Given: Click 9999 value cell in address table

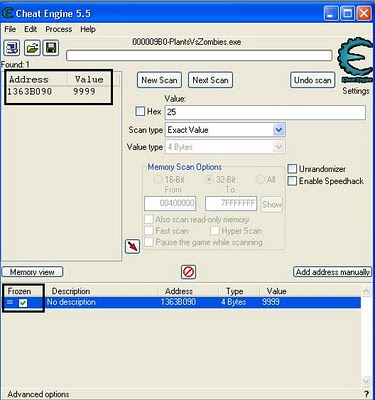Looking at the screenshot, I should (x=271, y=302).
